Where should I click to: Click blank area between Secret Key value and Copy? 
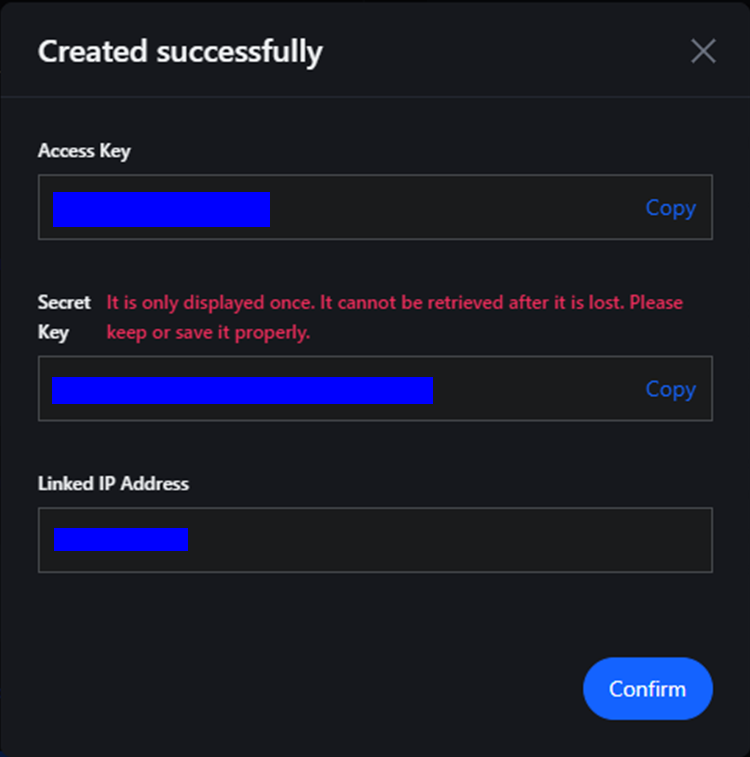click(x=538, y=389)
